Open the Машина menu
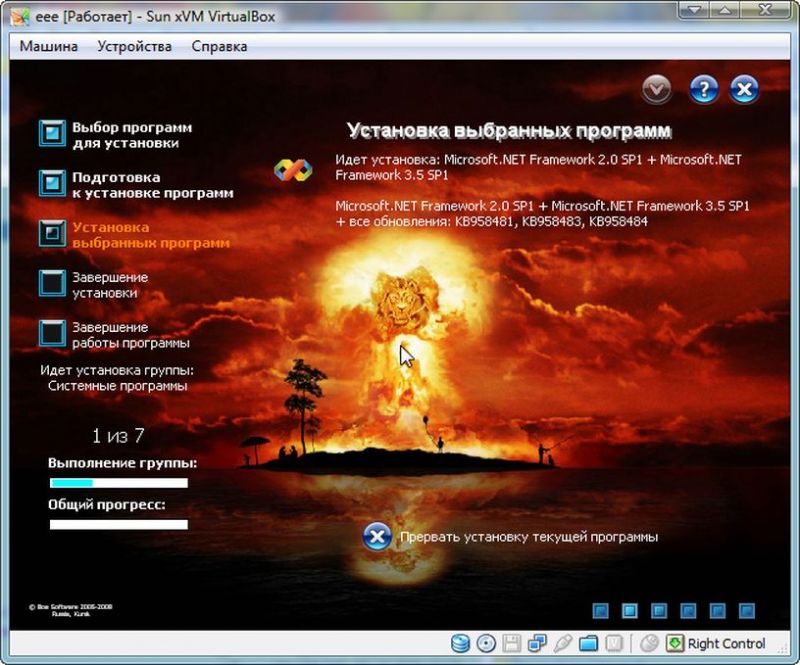The image size is (800, 665). click(50, 46)
